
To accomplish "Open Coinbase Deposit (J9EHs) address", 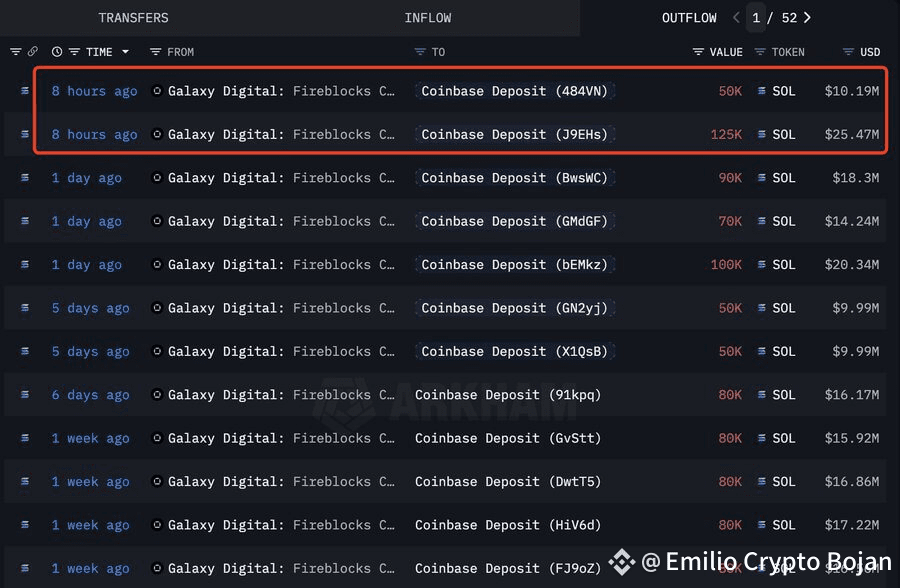I will [514, 134].
